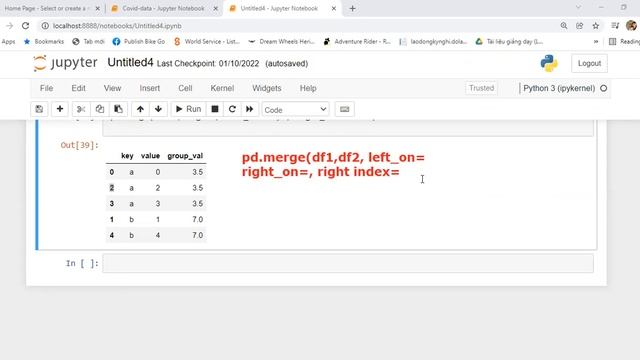The width and height of the screenshot is (640, 360).
Task: Open the Kernel menu
Action: point(222,88)
